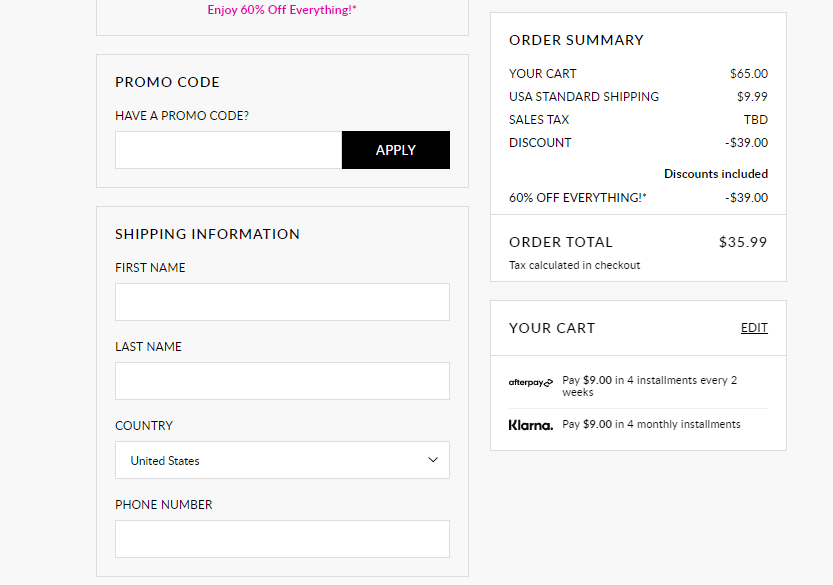Click 'Enjoy 60% Off Everything!*' promo text
833x585 pixels.
pyautogui.click(x=282, y=10)
